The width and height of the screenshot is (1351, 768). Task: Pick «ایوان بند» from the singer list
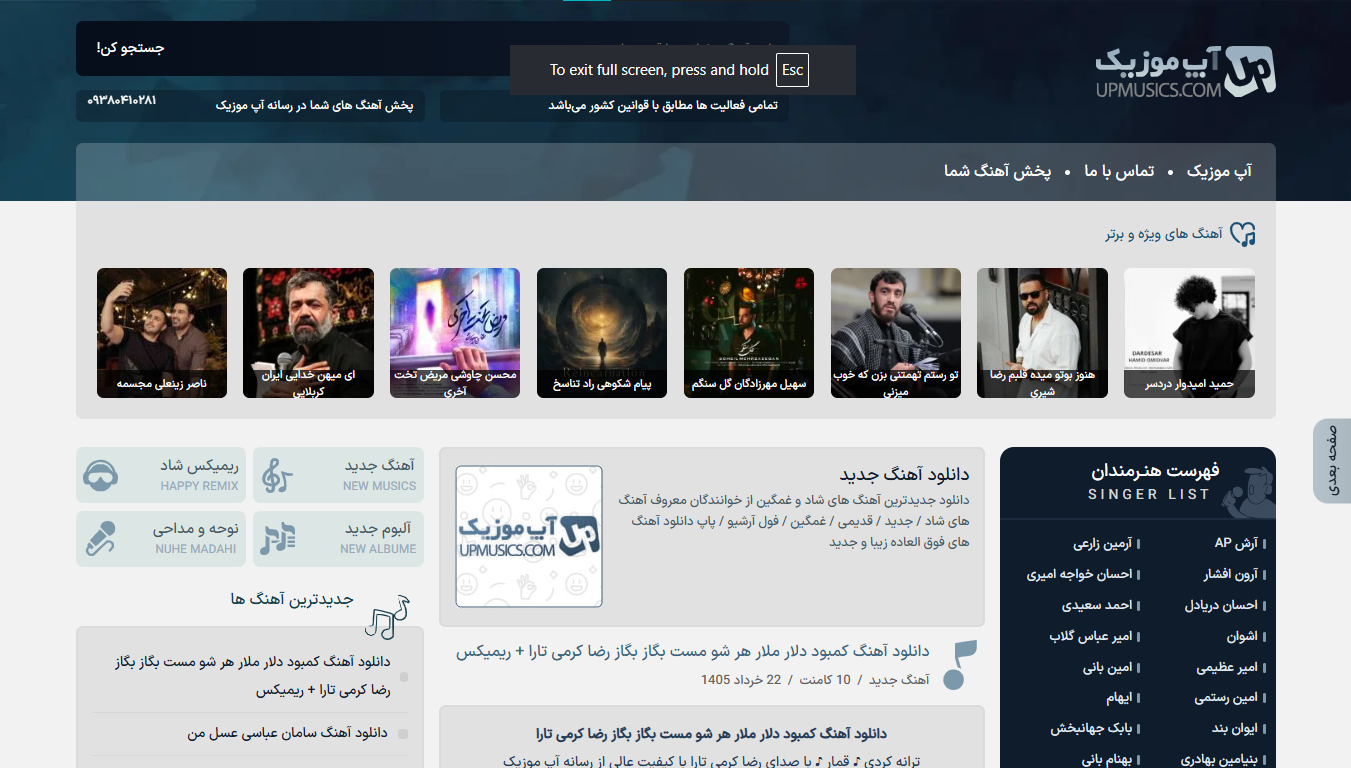[x=1235, y=729]
